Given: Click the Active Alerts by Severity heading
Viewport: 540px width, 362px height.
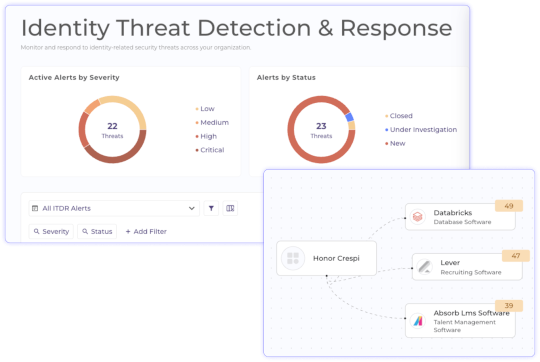Looking at the screenshot, I should (74, 77).
